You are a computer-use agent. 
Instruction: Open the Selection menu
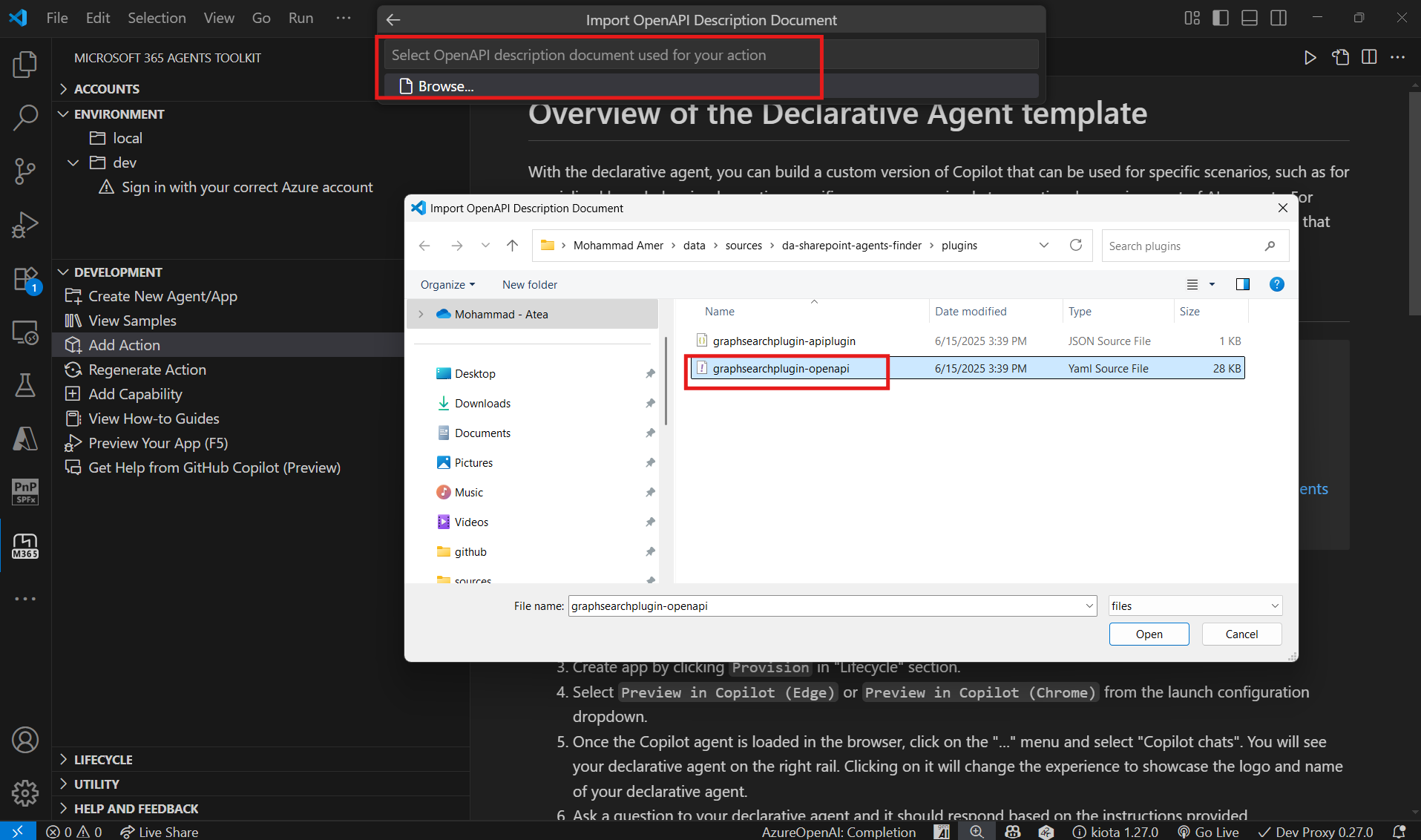(157, 18)
